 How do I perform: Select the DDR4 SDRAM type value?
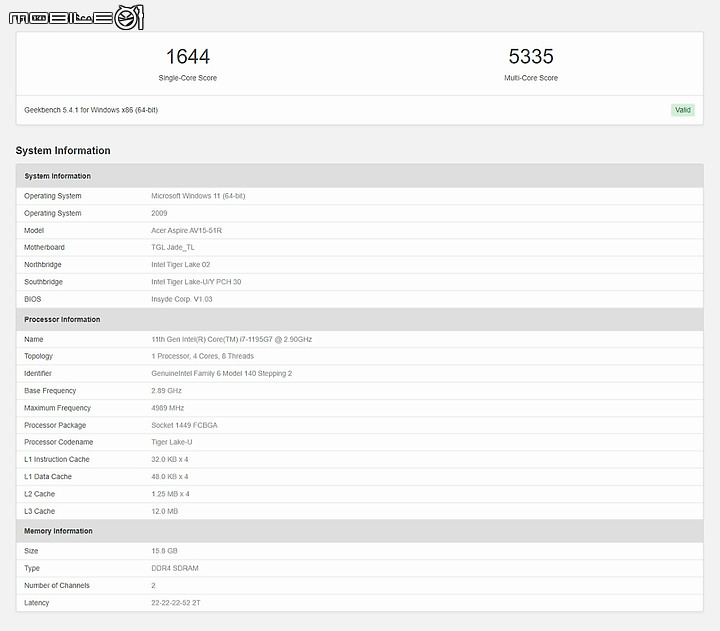click(x=174, y=569)
